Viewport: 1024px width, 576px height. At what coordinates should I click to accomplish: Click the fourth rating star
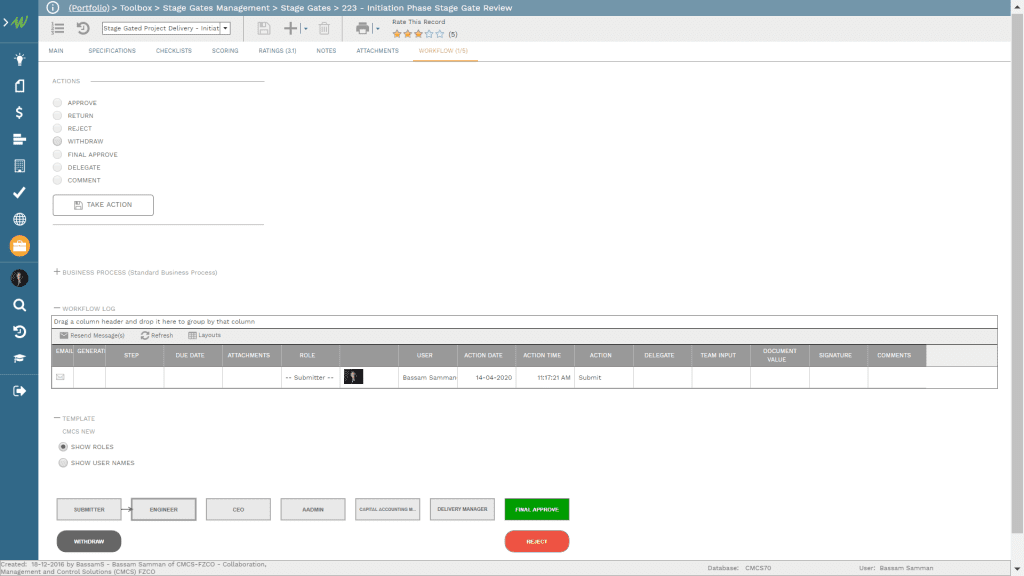click(429, 34)
